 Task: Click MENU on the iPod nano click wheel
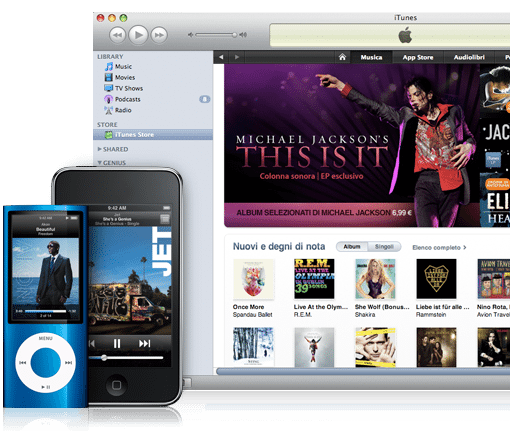coord(45,338)
